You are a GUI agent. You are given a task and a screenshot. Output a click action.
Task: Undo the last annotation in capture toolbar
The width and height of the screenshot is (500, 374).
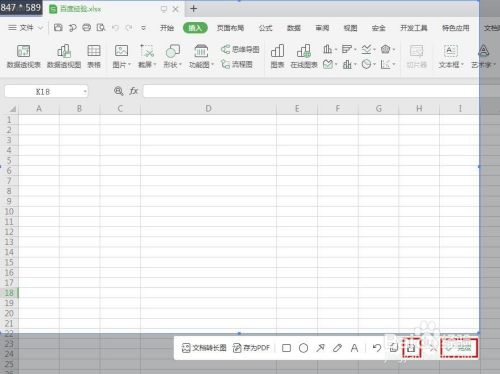[377, 348]
